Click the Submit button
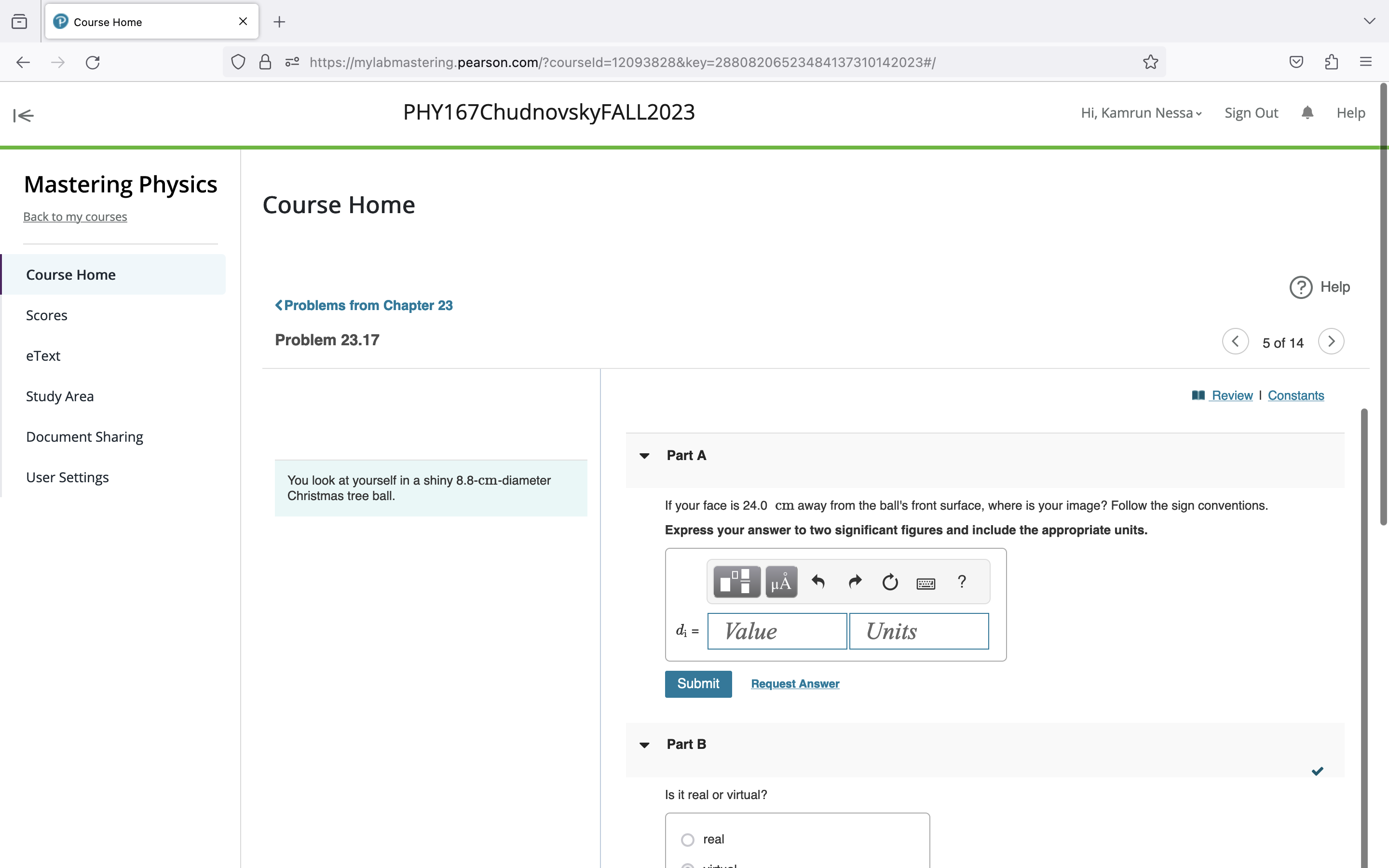Viewport: 1389px width, 868px height. (x=697, y=684)
